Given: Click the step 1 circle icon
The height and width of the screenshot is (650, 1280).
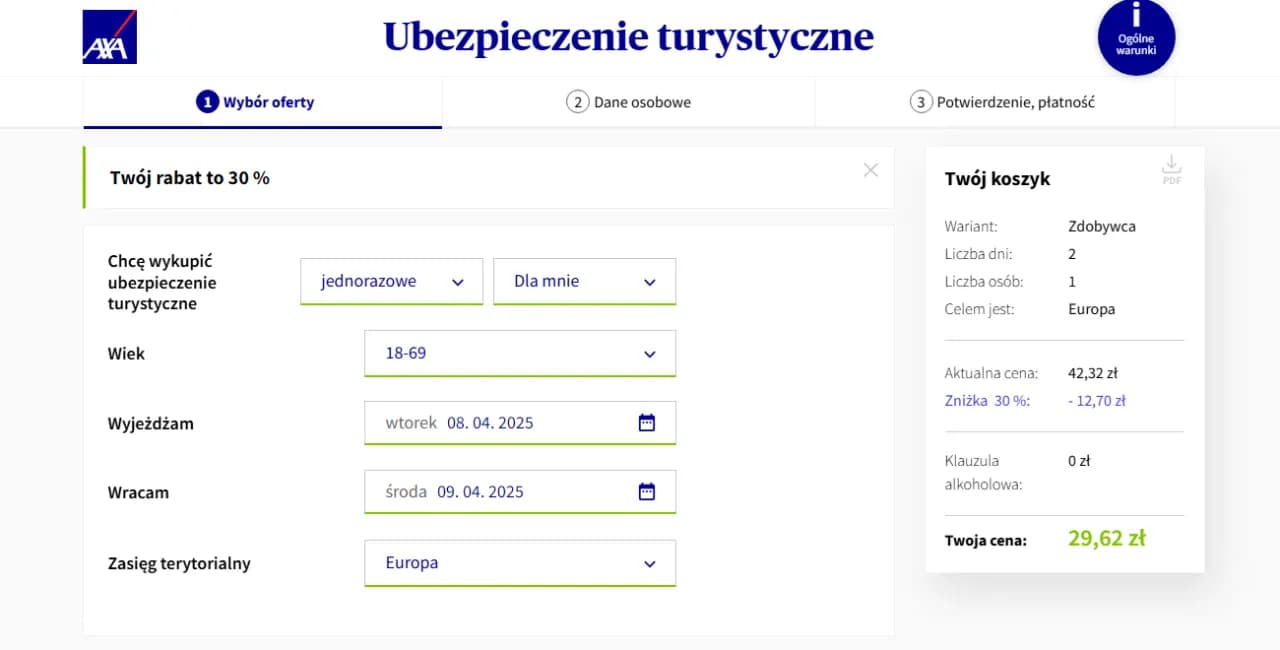Looking at the screenshot, I should point(207,101).
